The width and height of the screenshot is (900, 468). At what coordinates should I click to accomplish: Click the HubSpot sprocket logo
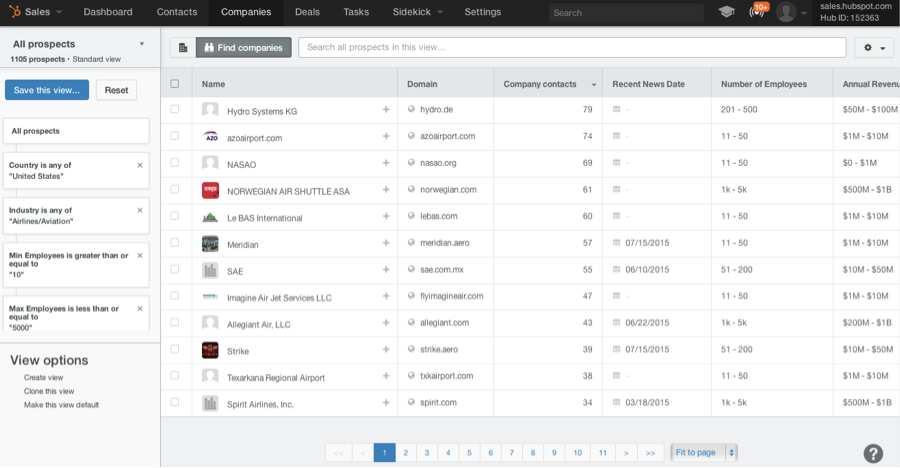coord(14,11)
